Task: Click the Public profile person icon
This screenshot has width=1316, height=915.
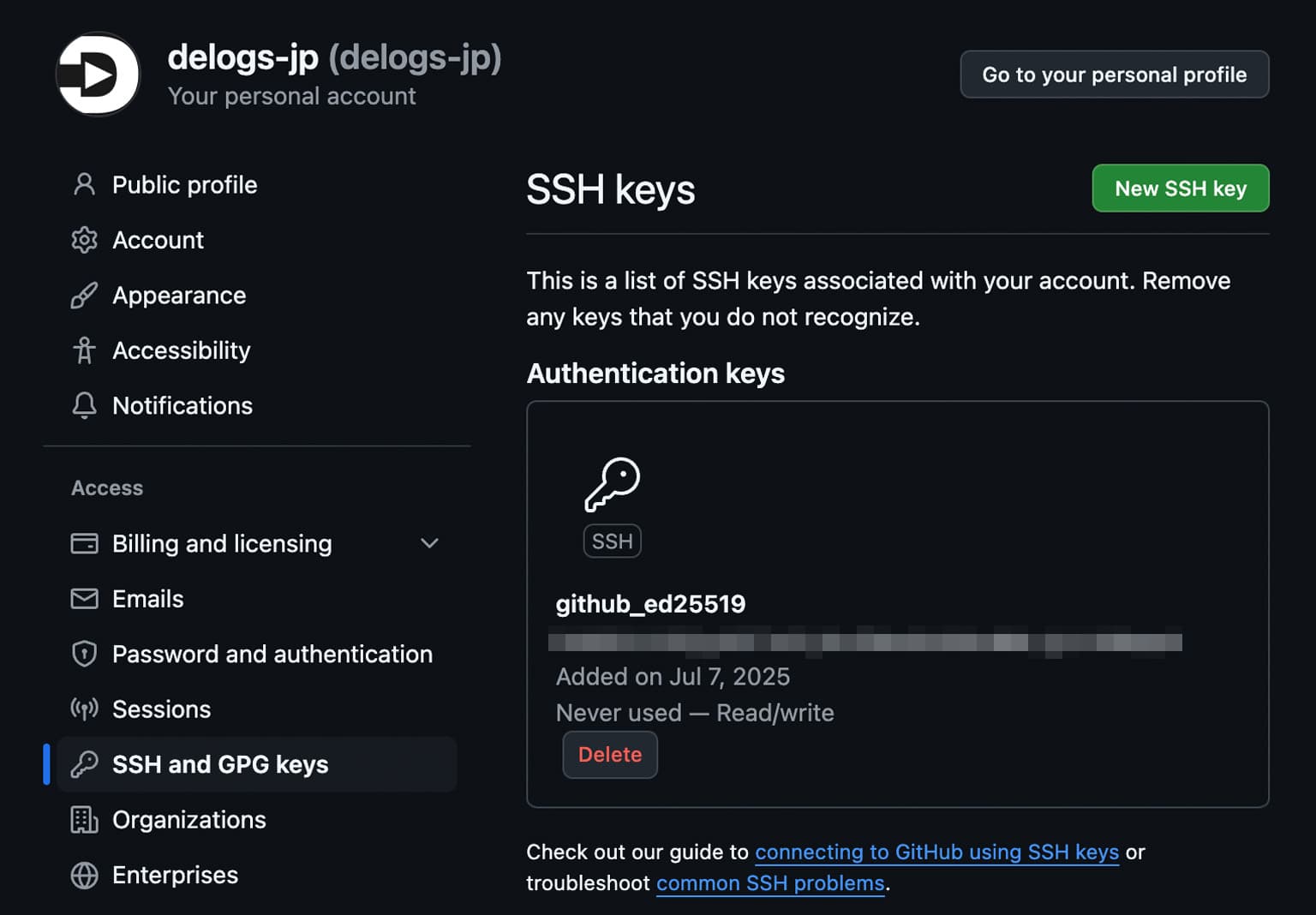Action: click(84, 184)
